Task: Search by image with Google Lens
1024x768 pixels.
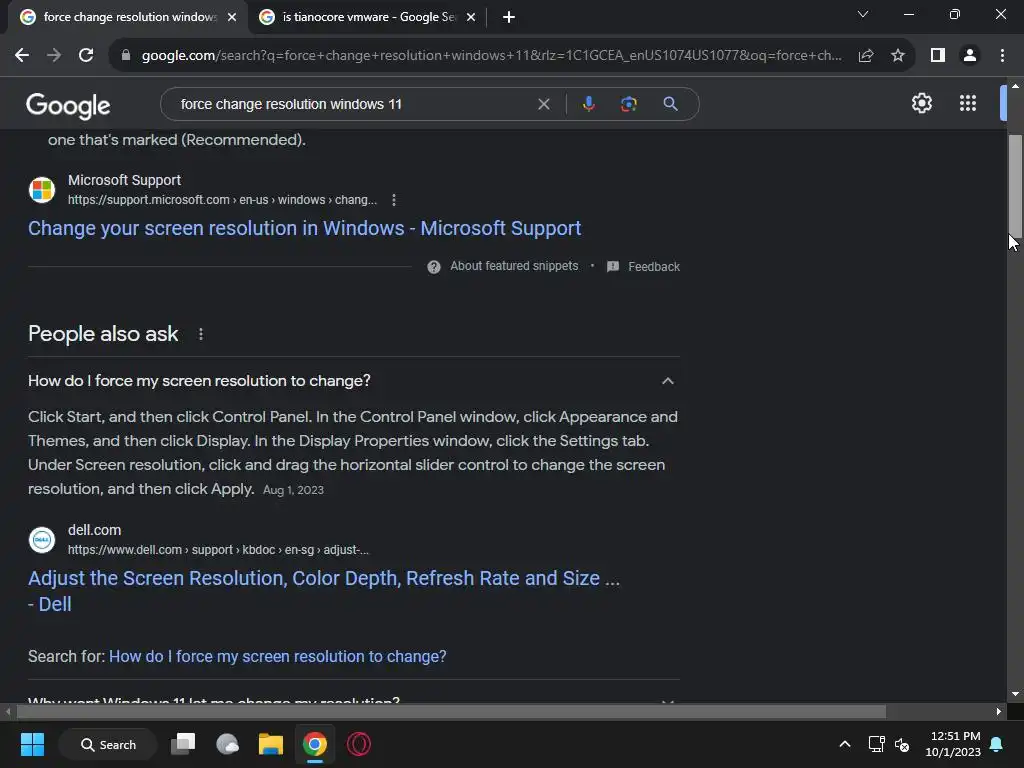Action: (x=628, y=104)
